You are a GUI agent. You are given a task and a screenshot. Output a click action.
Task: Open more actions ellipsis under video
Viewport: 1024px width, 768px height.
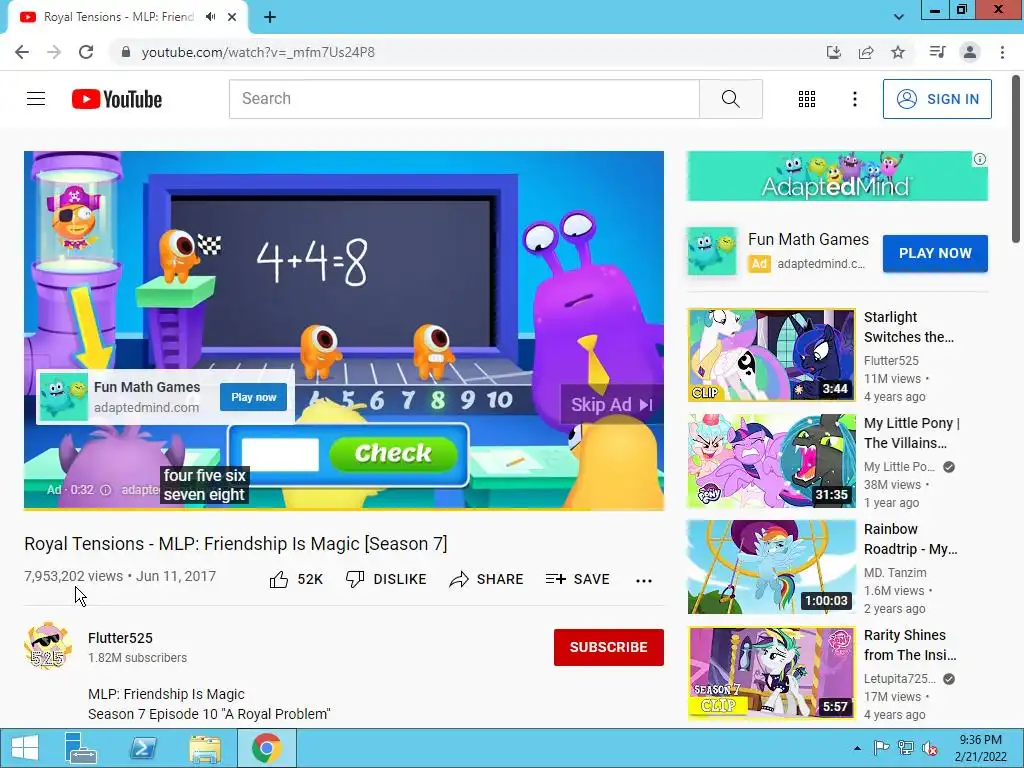click(x=644, y=581)
